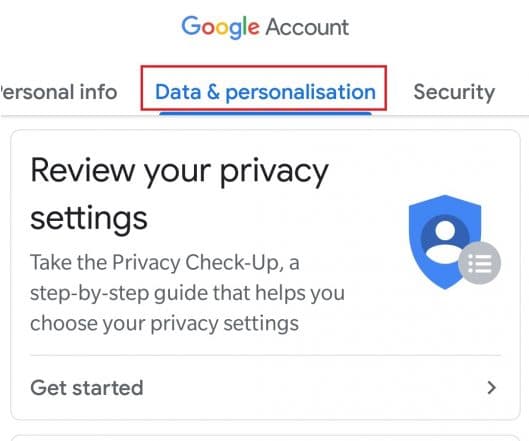Viewport: 529px width, 441px height.
Task: Click the Google Account header
Action: pos(265,27)
